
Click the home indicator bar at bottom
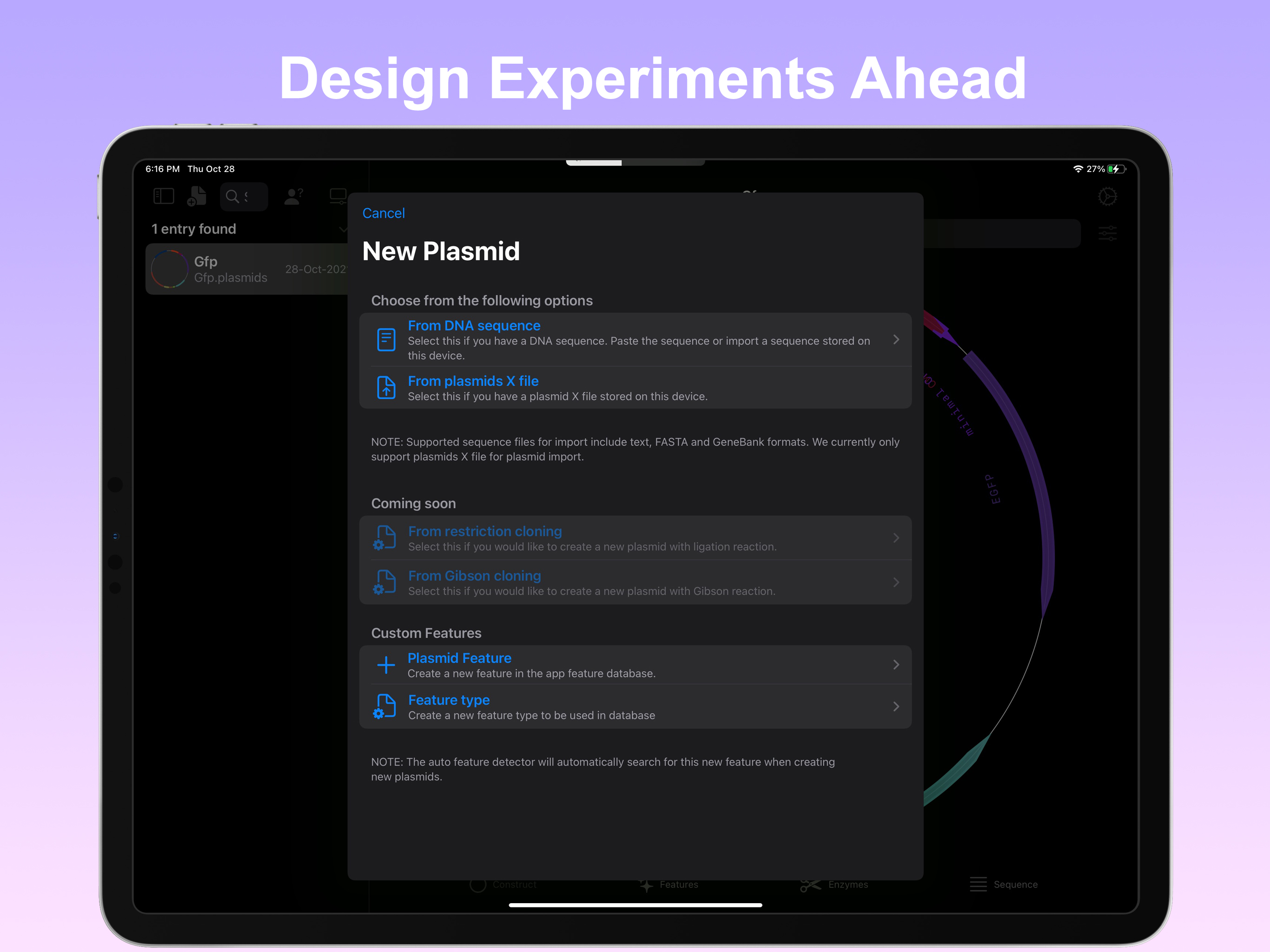click(x=635, y=905)
